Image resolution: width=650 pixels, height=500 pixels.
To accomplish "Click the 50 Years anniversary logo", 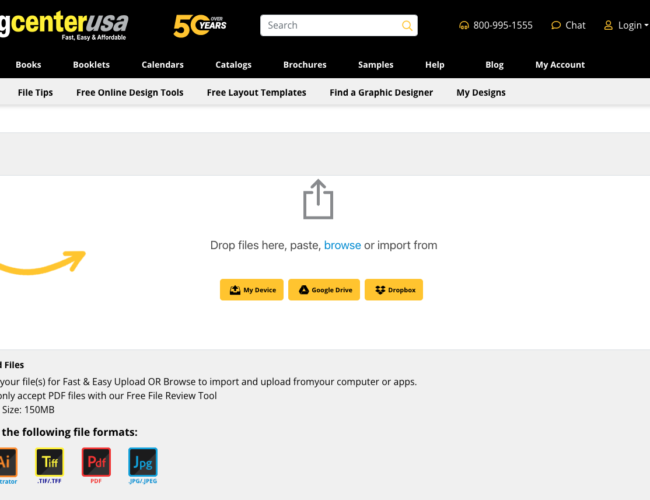I will [x=200, y=25].
